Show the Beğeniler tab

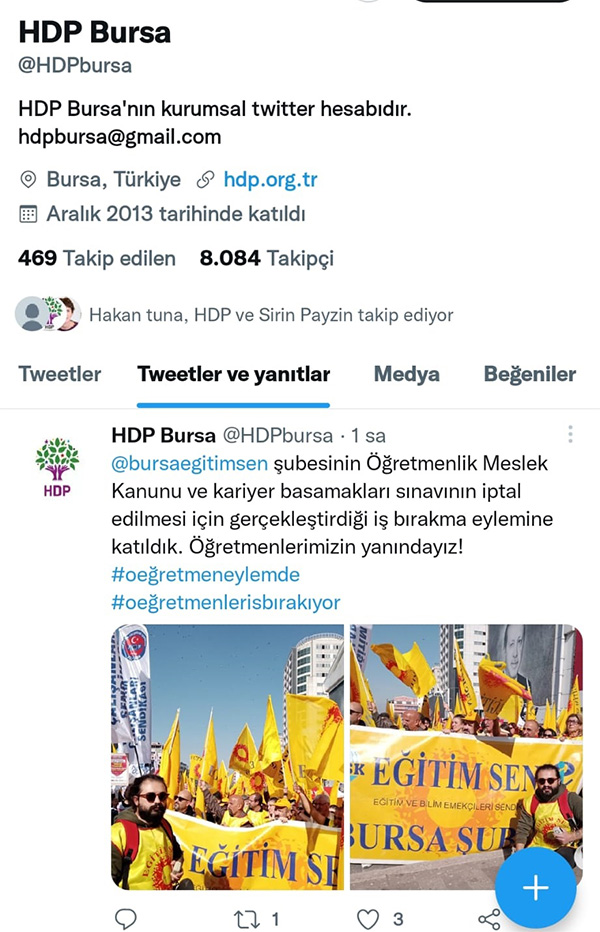529,374
